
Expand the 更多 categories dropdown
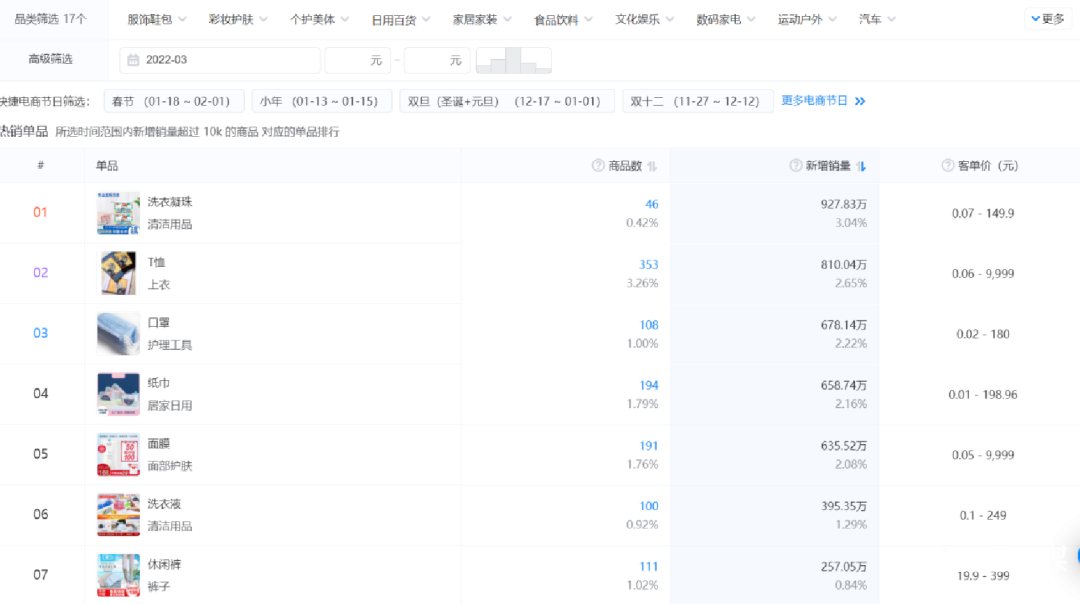coord(1047,19)
